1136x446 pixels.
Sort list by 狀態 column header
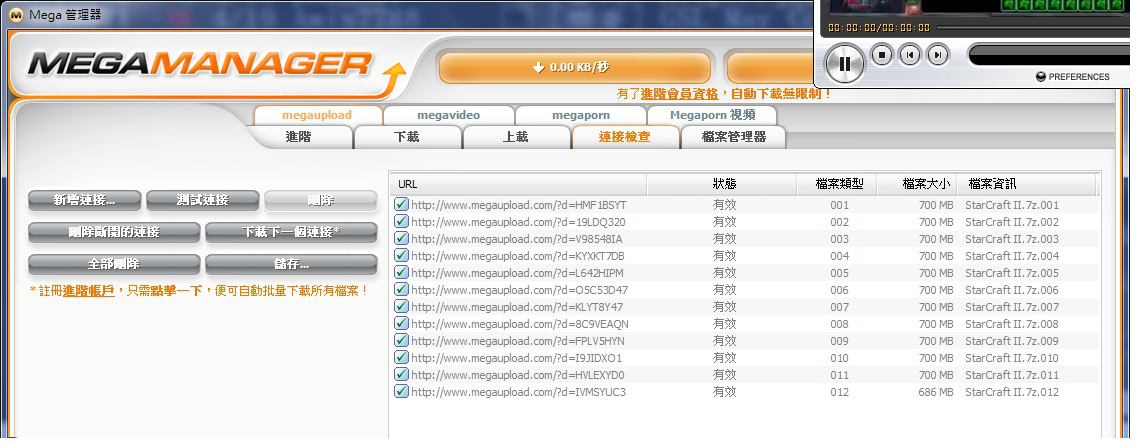(x=722, y=185)
